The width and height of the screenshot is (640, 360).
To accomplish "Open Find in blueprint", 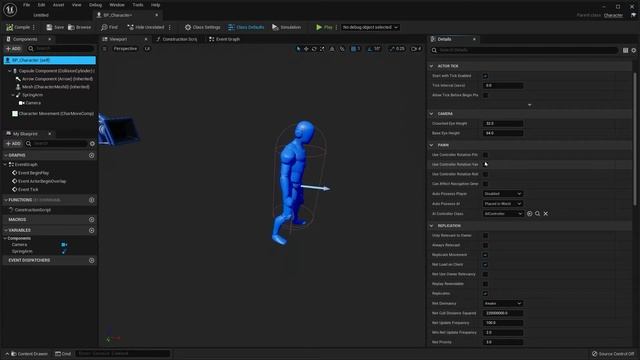I will point(109,27).
